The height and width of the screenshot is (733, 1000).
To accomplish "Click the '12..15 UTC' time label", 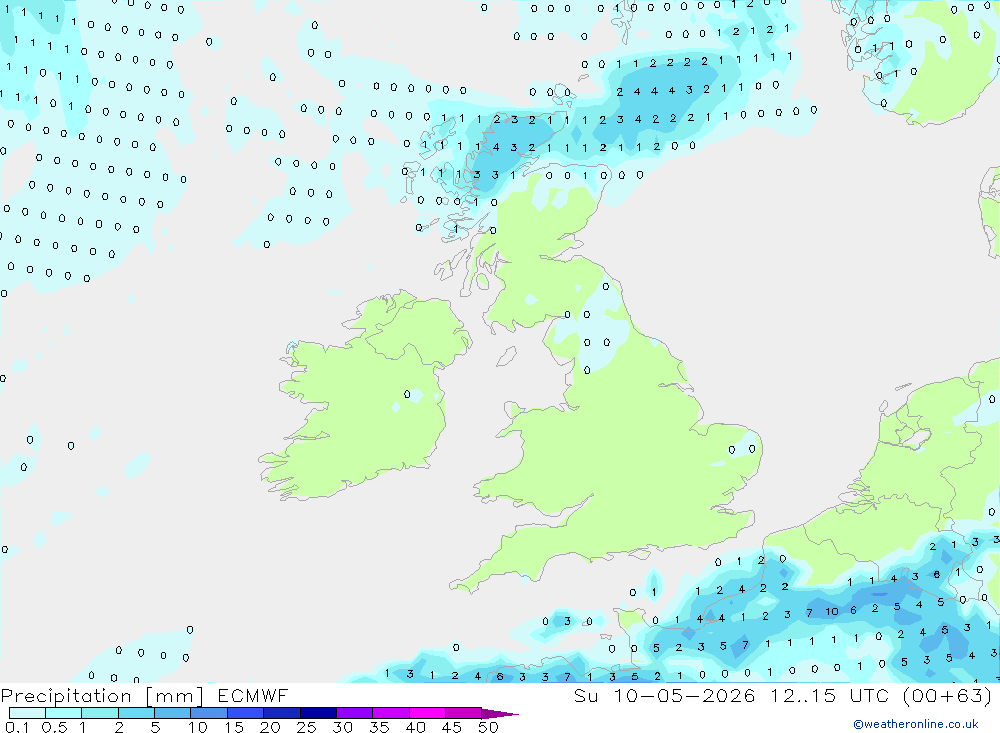I will pyautogui.click(x=828, y=696).
